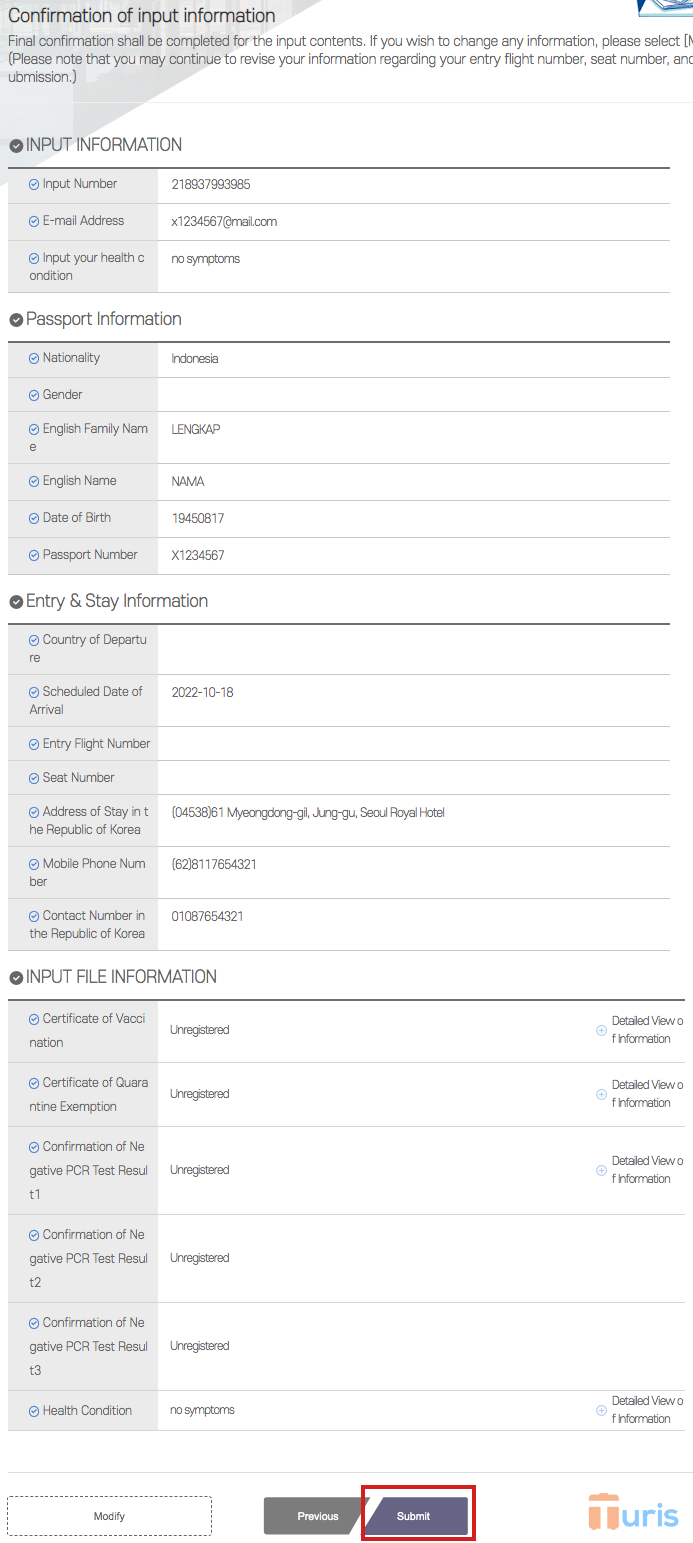Select the circle icon beside Passport Number
The height and width of the screenshot is (1543, 693).
point(33,555)
